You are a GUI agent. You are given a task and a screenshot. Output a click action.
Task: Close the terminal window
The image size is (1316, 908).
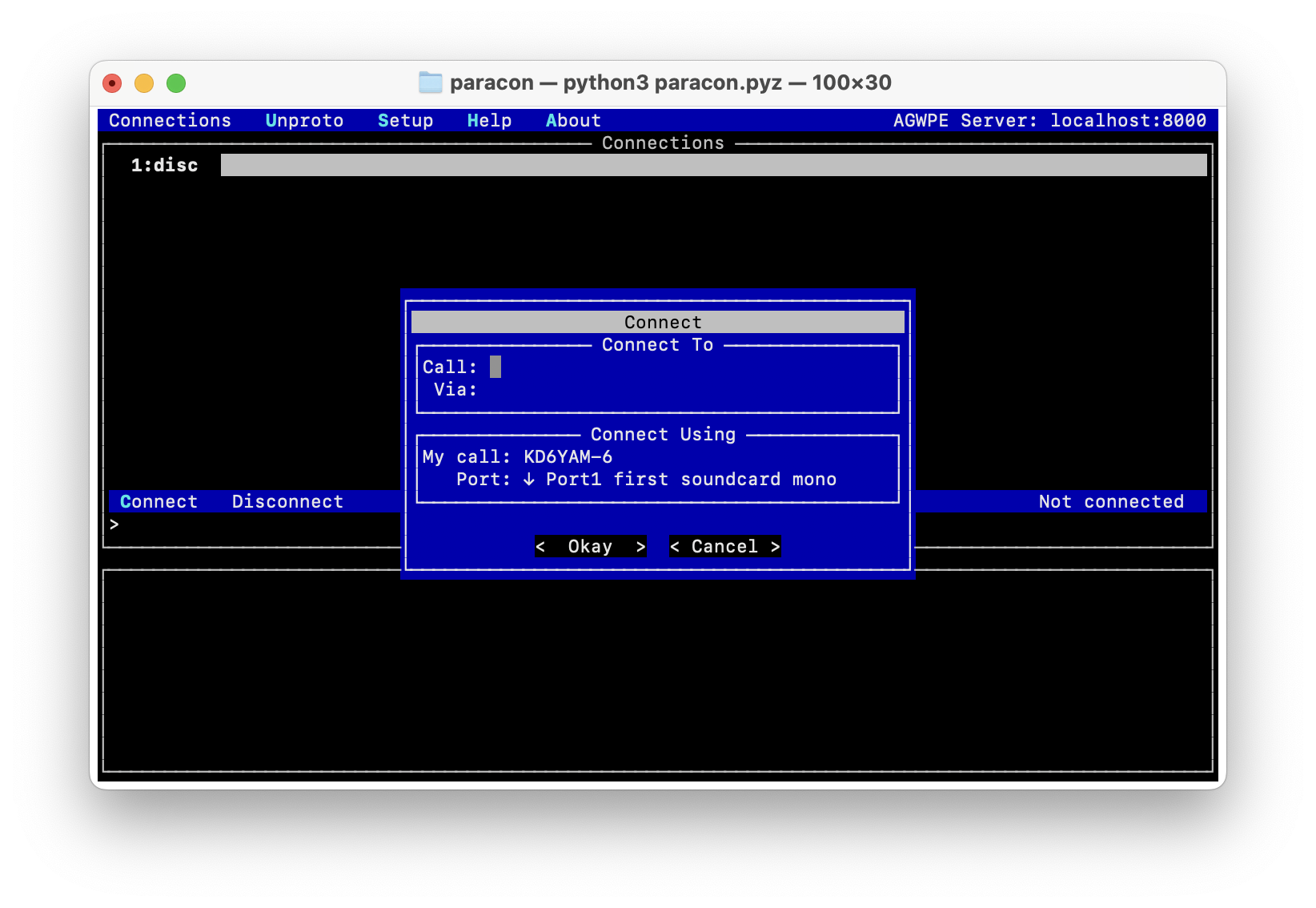(112, 83)
